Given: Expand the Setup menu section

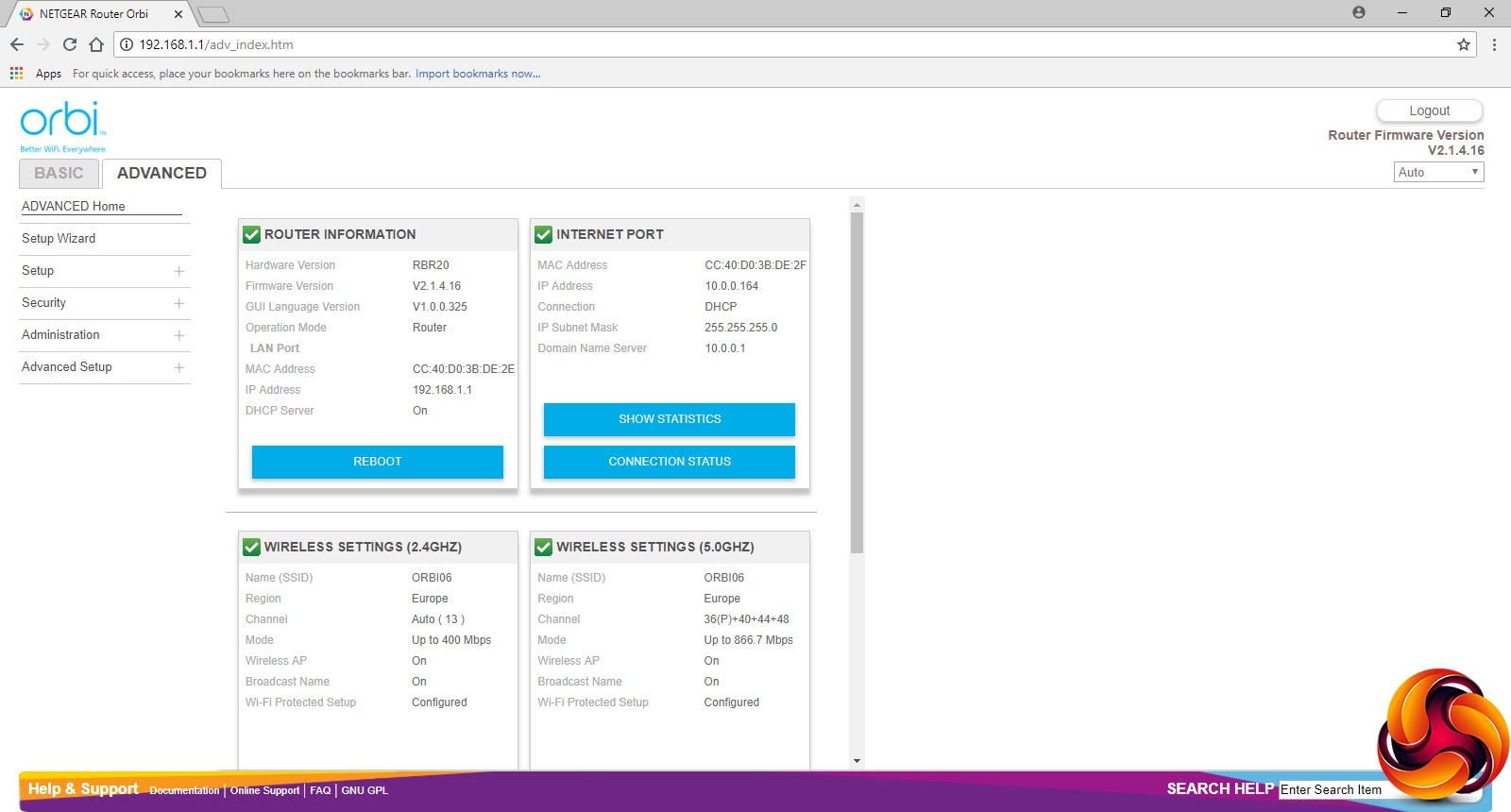Looking at the screenshot, I should point(178,271).
